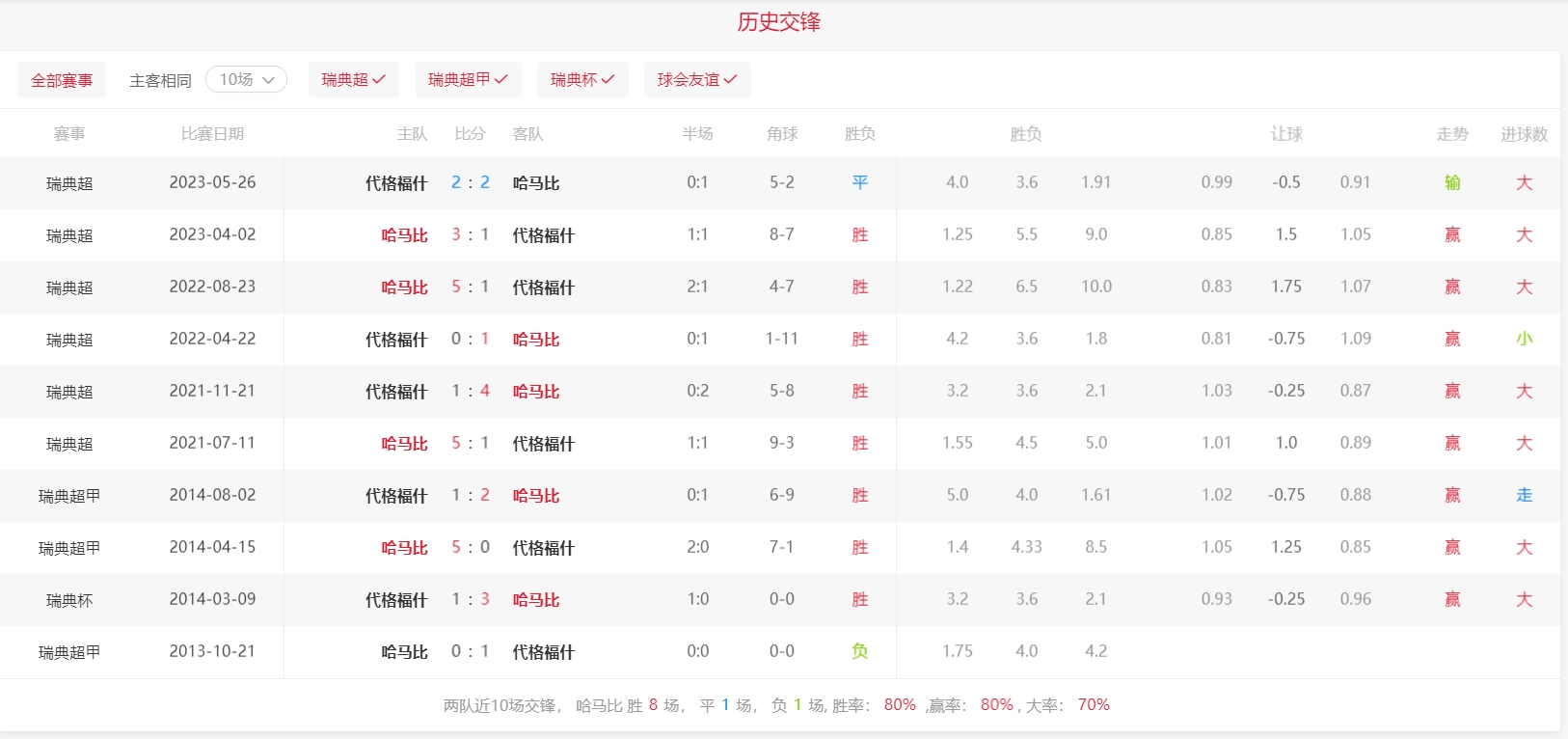Click the 让球 column header
1568x739 pixels.
(1286, 134)
